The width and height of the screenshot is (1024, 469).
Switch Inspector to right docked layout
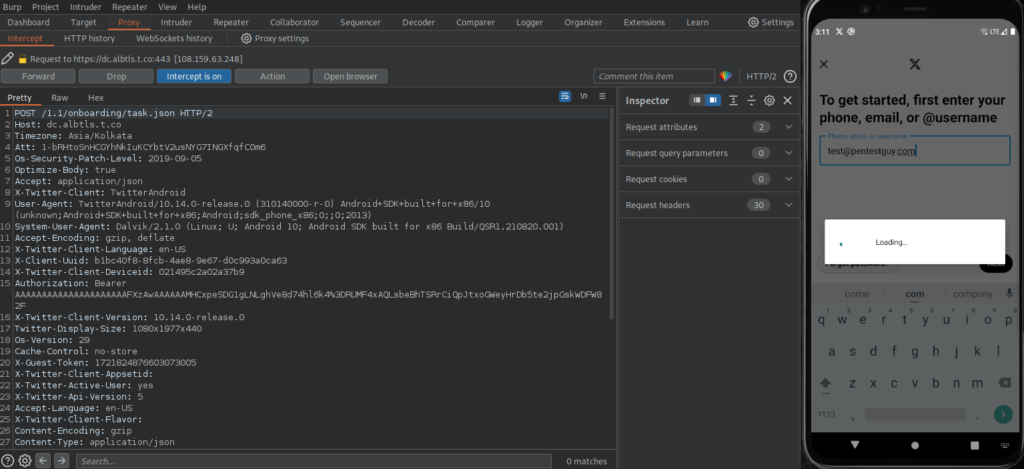(x=712, y=101)
